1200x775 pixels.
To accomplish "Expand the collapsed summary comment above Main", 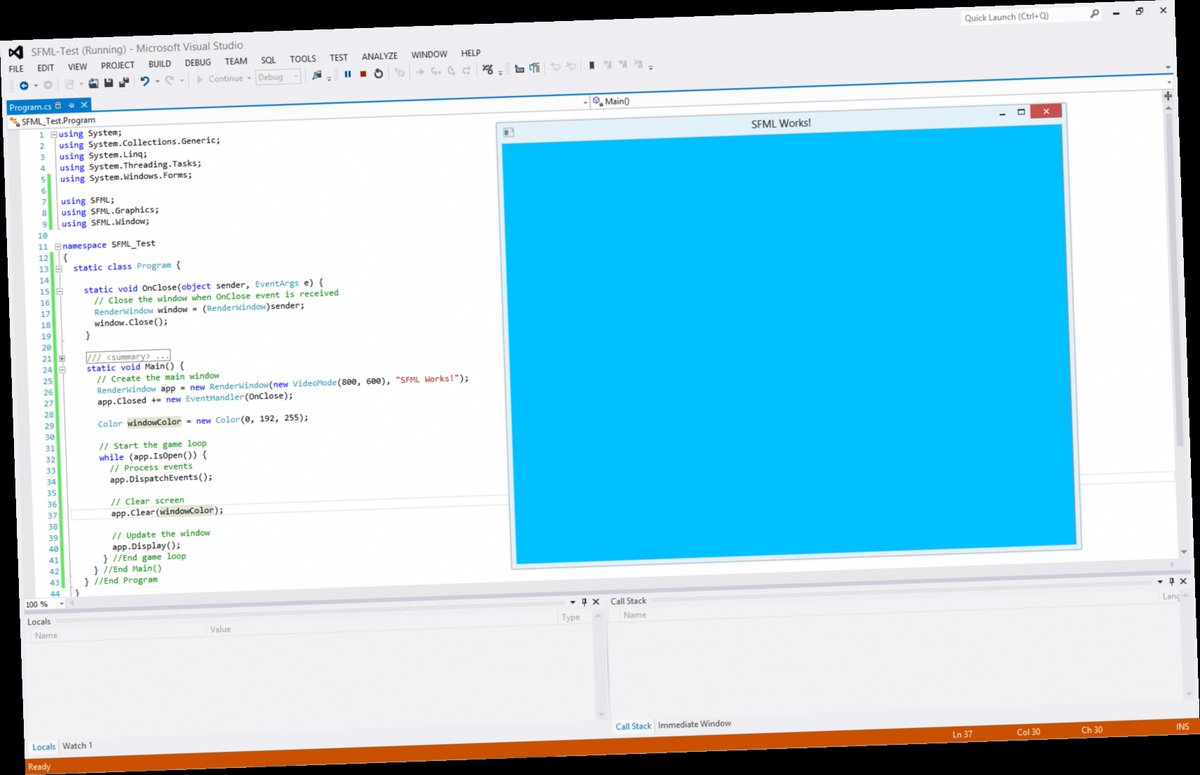I will [59, 355].
